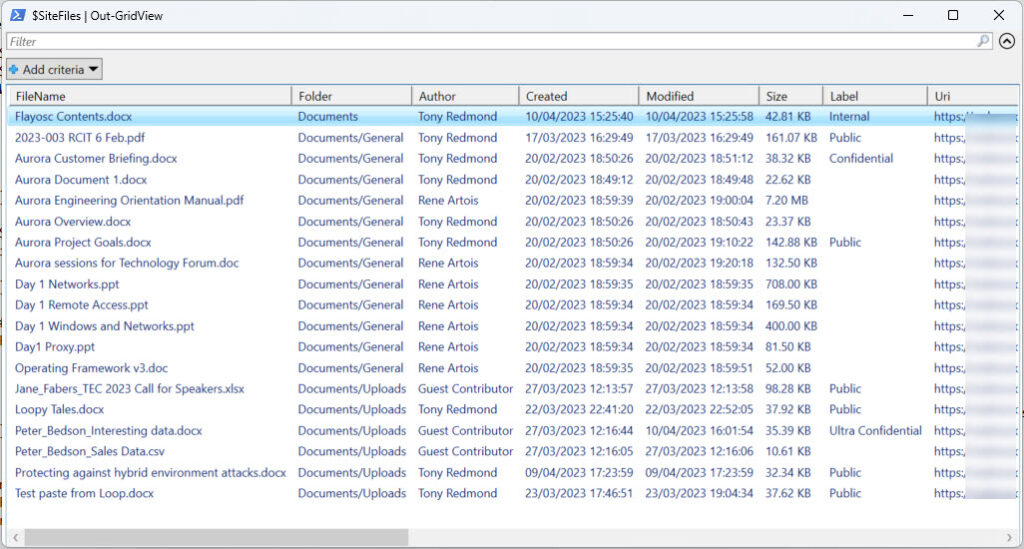Viewport: 1024px width, 549px height.
Task: Select the 2023-003 RCIT 6 Feb.pdf row
Action: click(513, 138)
